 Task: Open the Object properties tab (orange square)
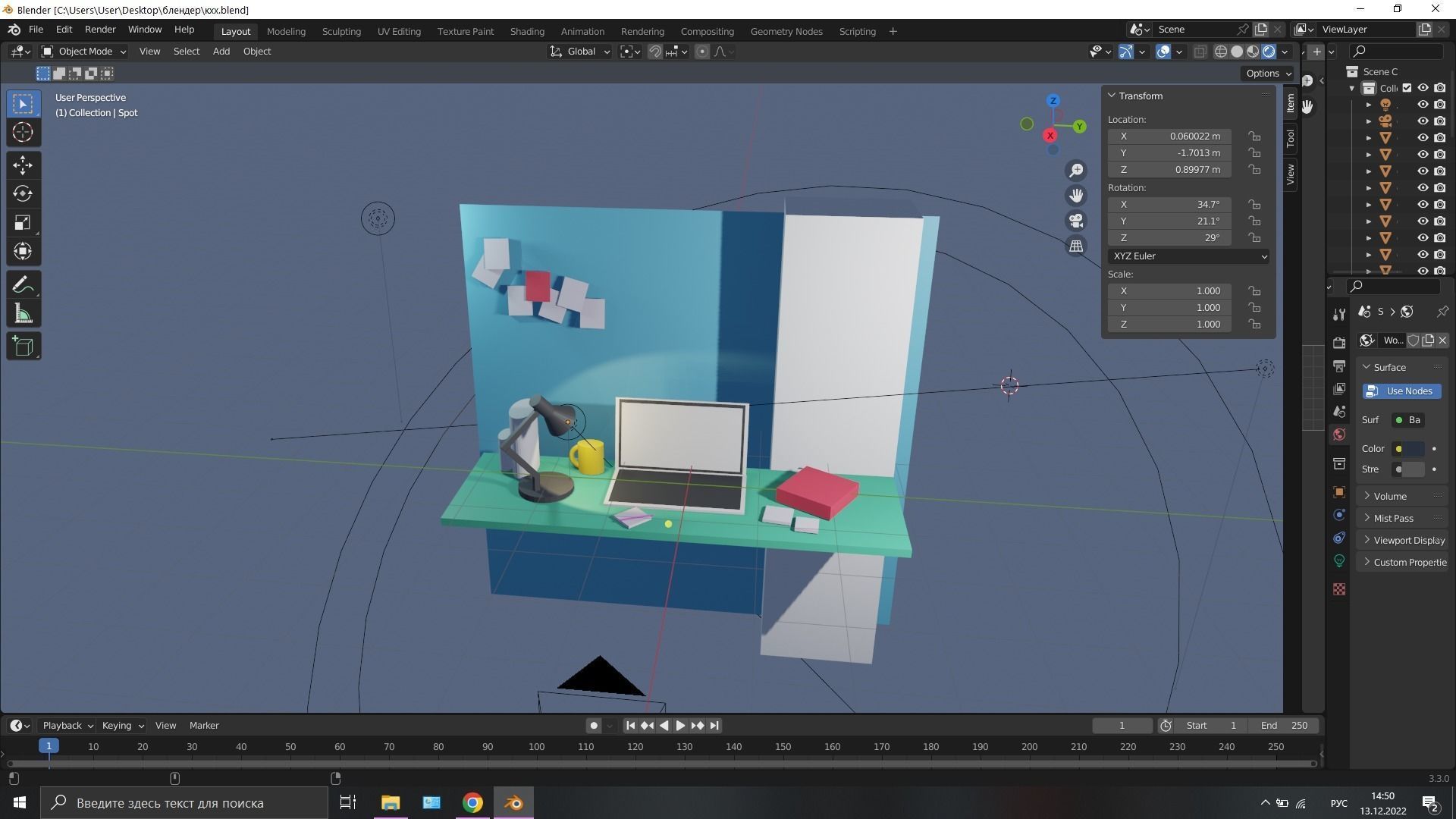[x=1339, y=492]
